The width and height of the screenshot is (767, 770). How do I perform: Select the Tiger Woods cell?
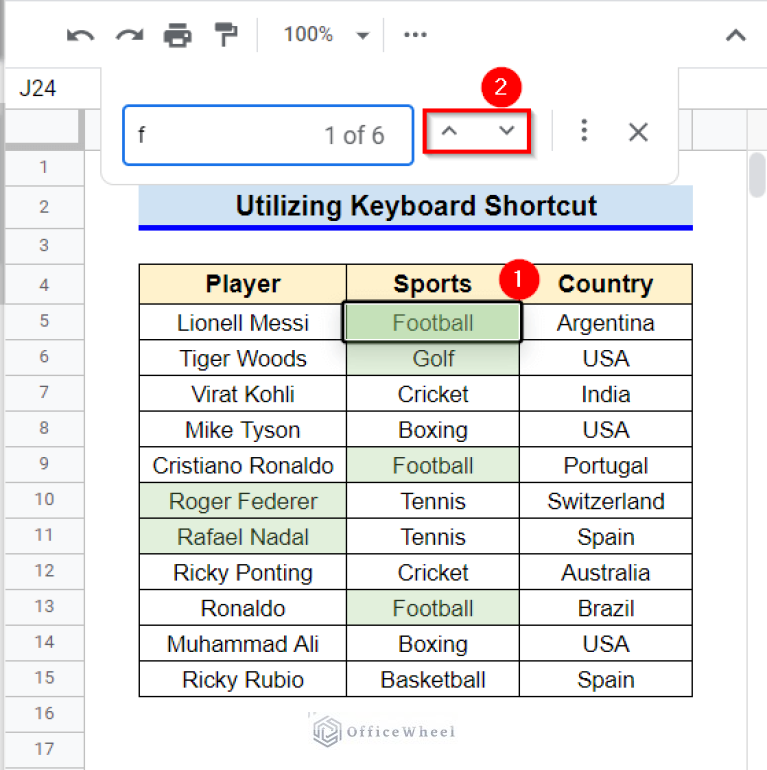(x=243, y=358)
